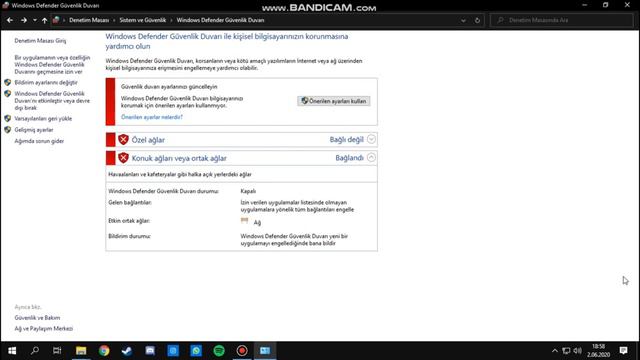Open the blue square taskbar app

pyautogui.click(x=173, y=351)
